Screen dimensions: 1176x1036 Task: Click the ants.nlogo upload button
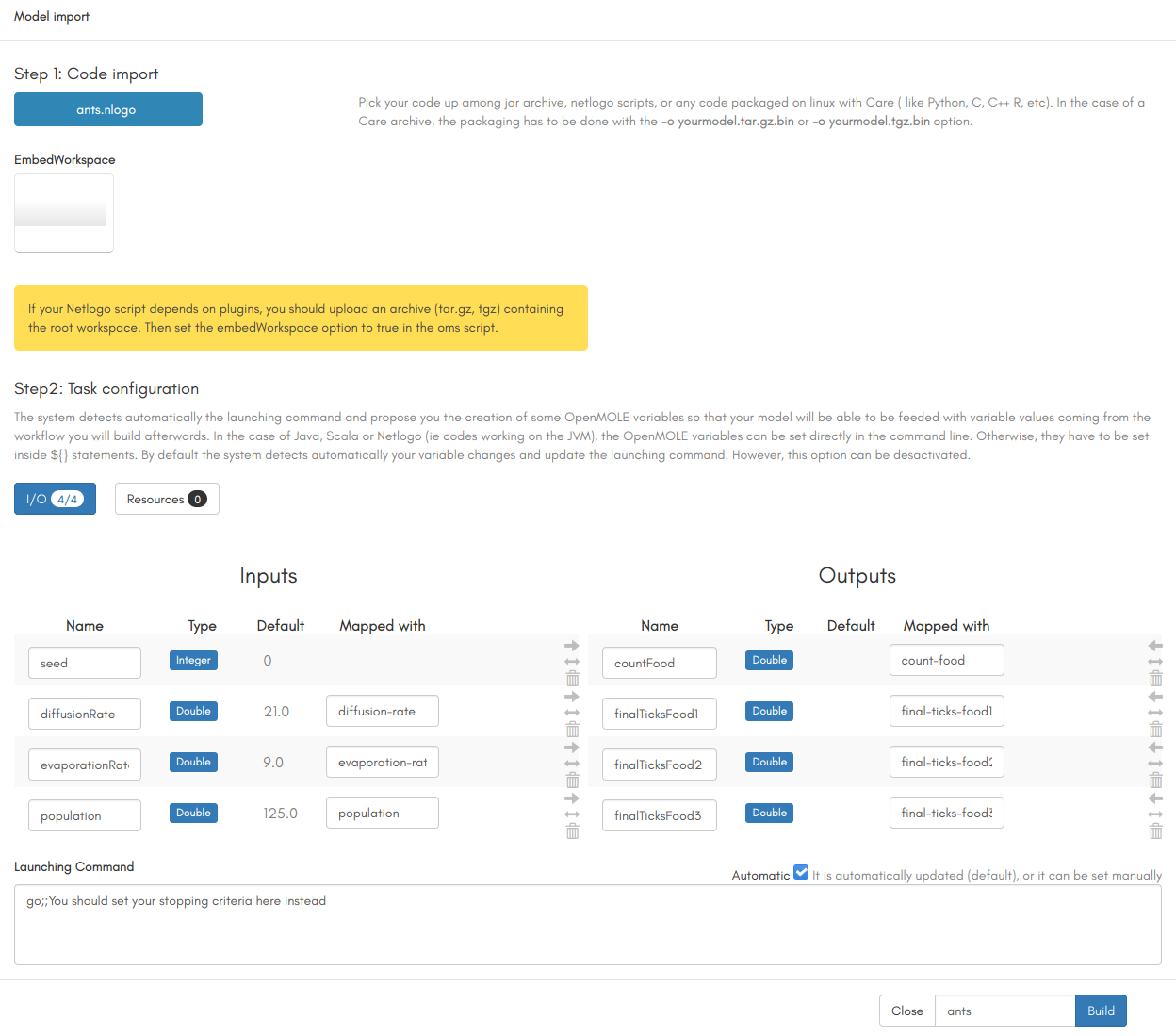(x=108, y=109)
